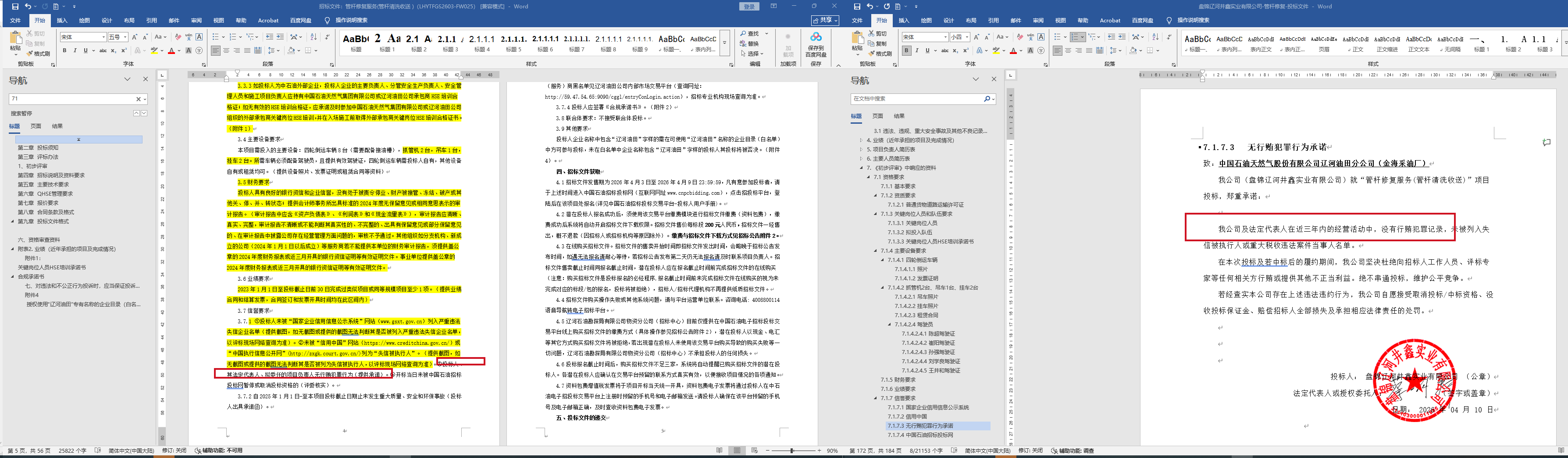Open the 视图 tab in the right window
This screenshot has height=458, width=1568.
pos(1060,20)
